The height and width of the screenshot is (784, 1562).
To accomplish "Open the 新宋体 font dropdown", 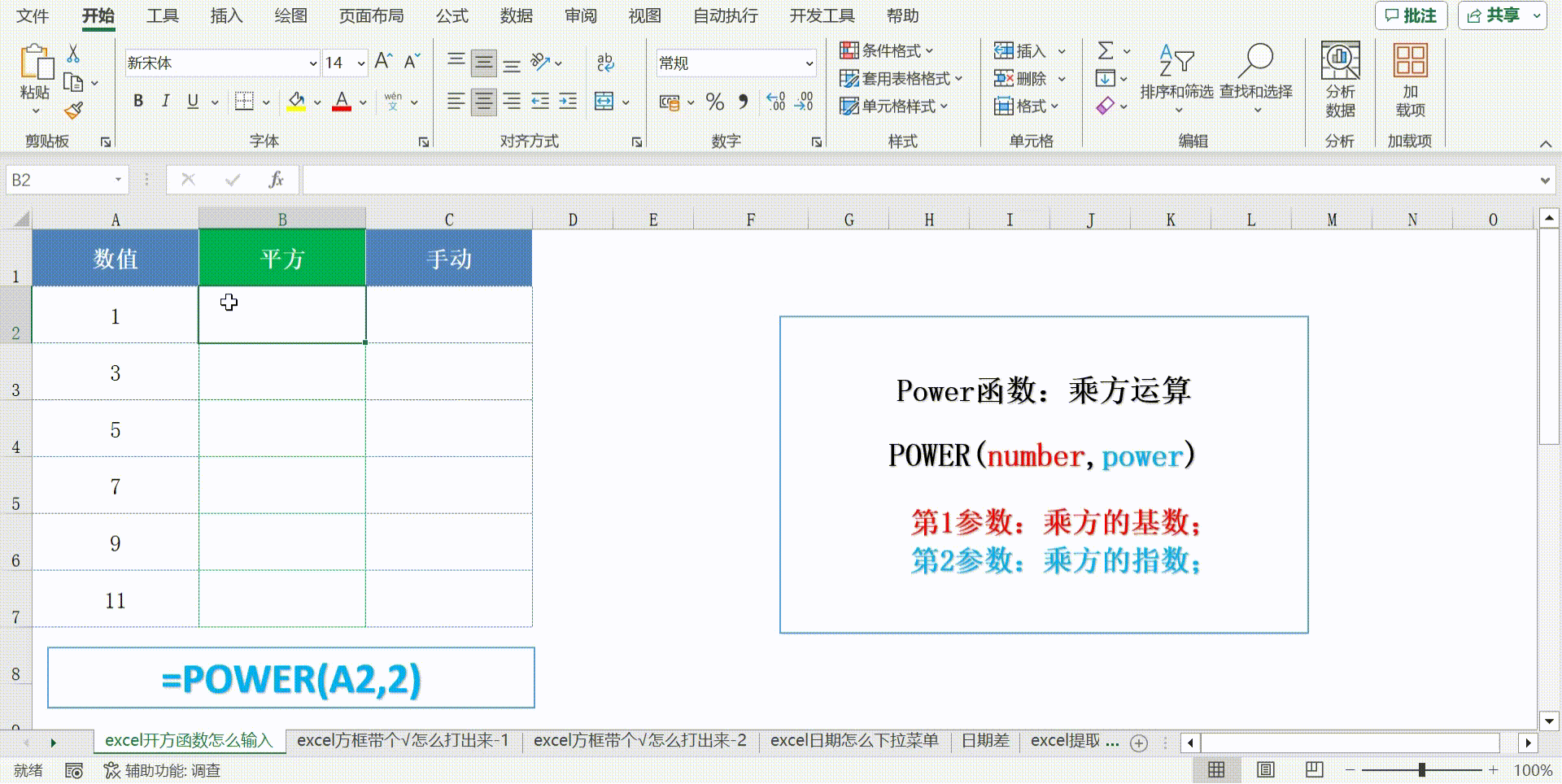I will point(313,62).
